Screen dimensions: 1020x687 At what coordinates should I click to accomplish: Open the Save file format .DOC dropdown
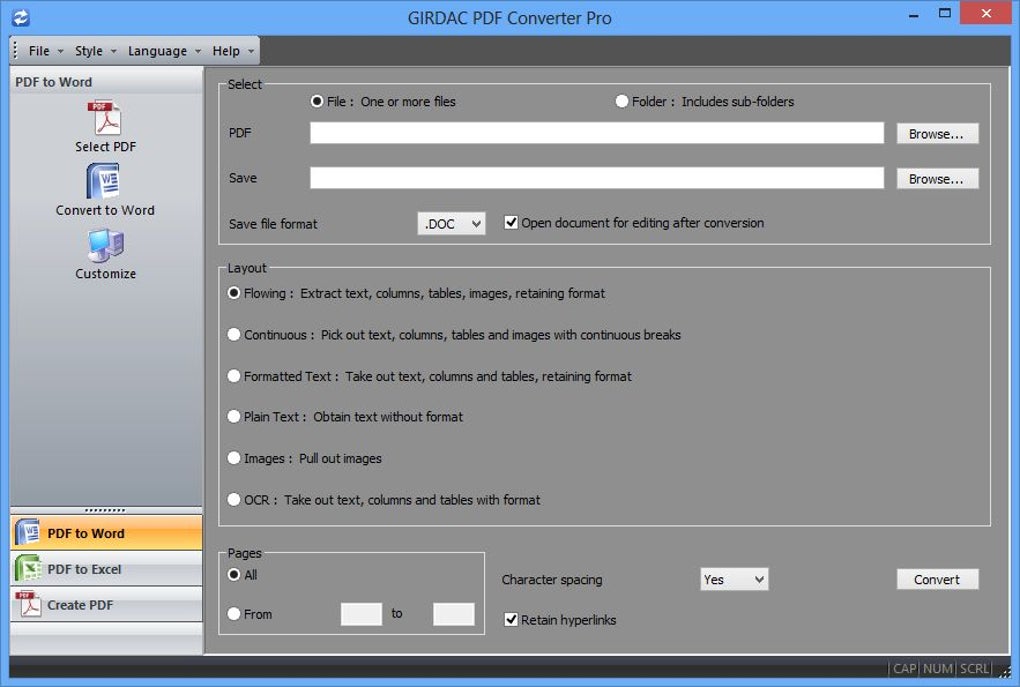click(x=451, y=224)
